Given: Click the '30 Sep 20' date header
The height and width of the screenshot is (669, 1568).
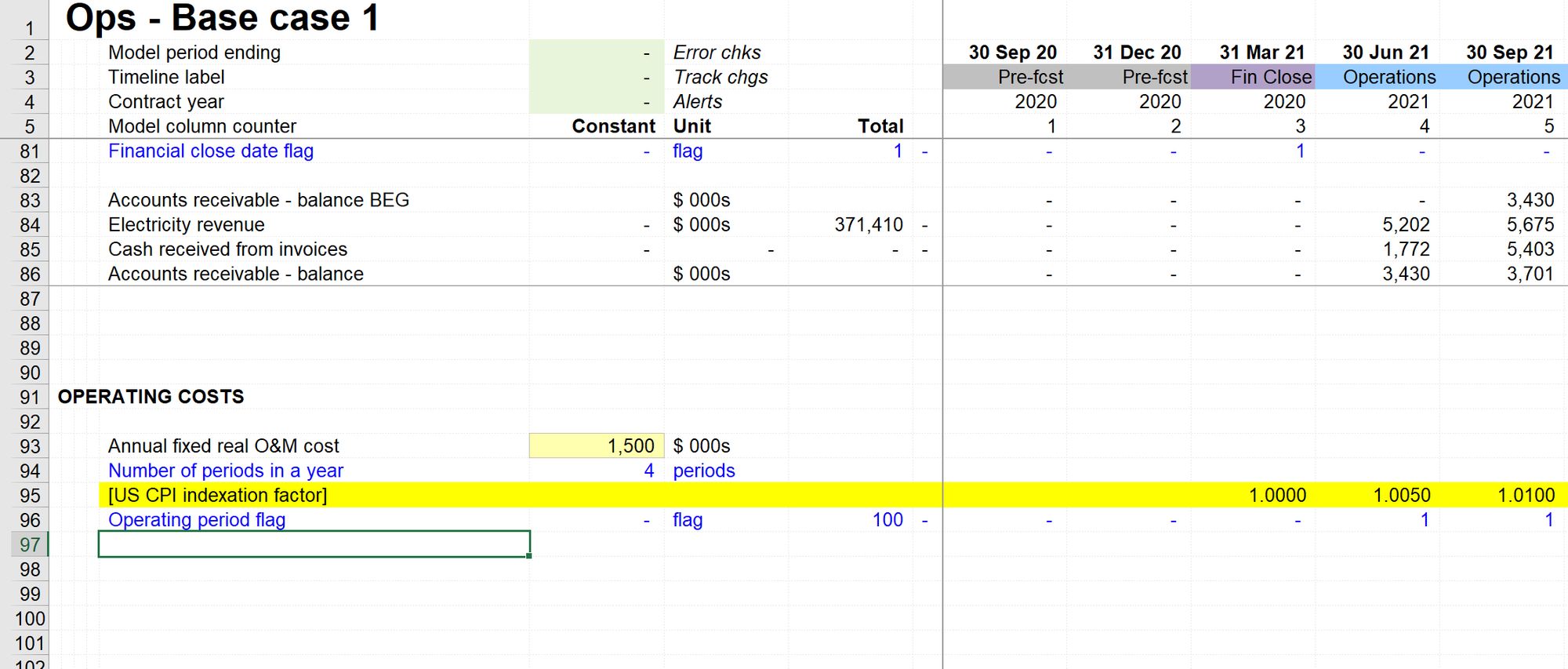Looking at the screenshot, I should point(1013,53).
